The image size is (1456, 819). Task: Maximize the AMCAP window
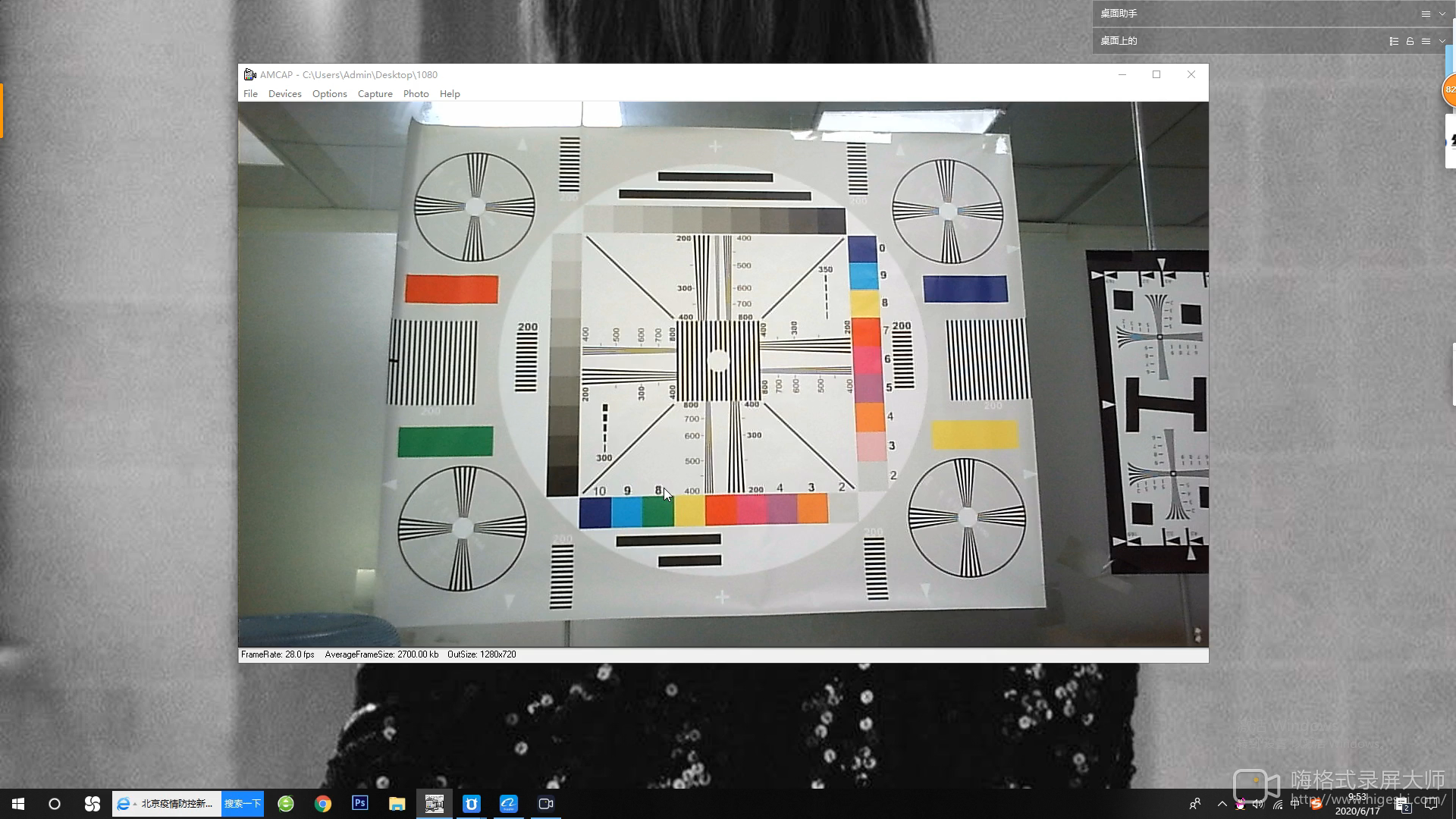tap(1156, 74)
